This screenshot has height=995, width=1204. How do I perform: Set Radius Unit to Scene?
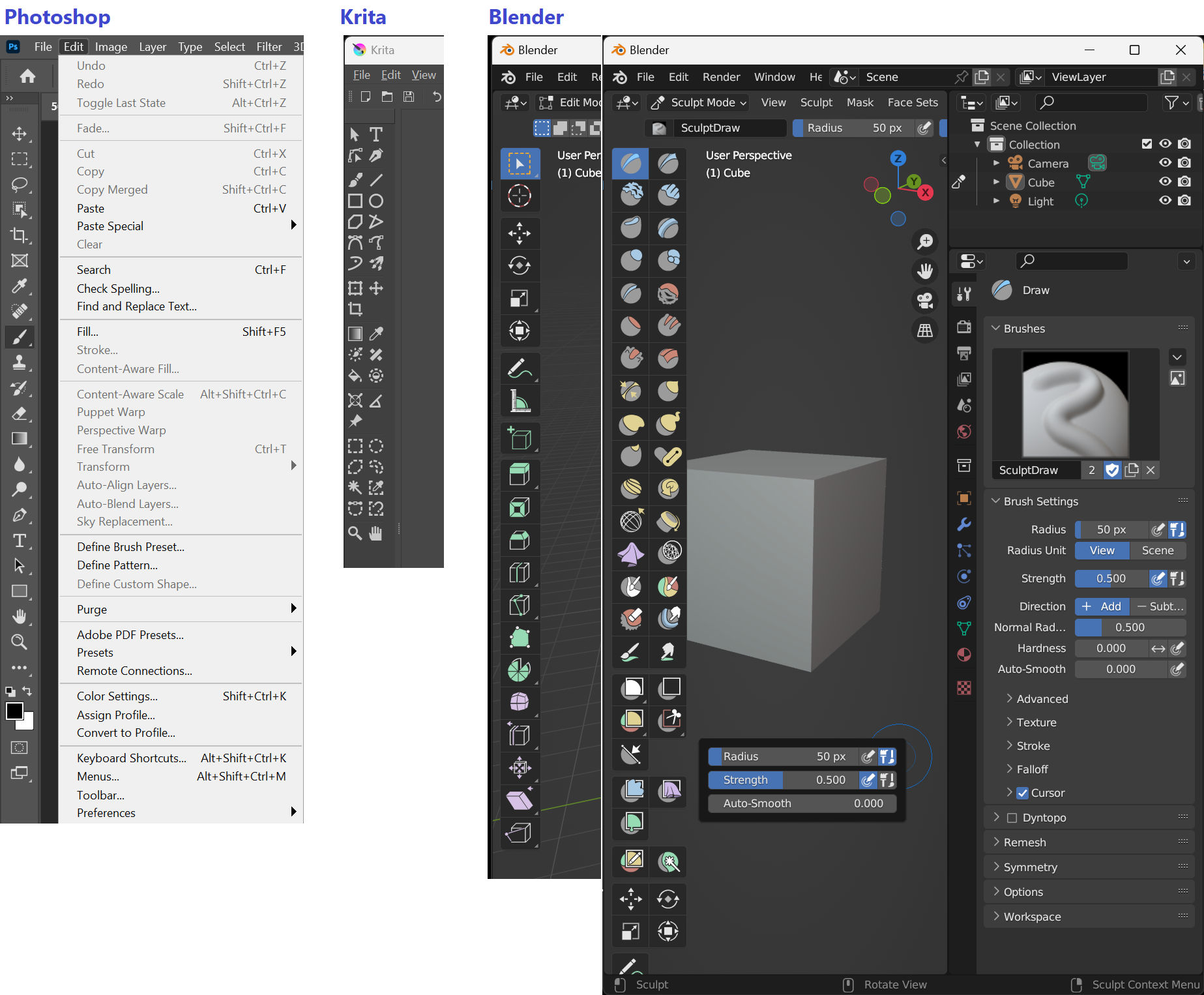coord(1157,550)
